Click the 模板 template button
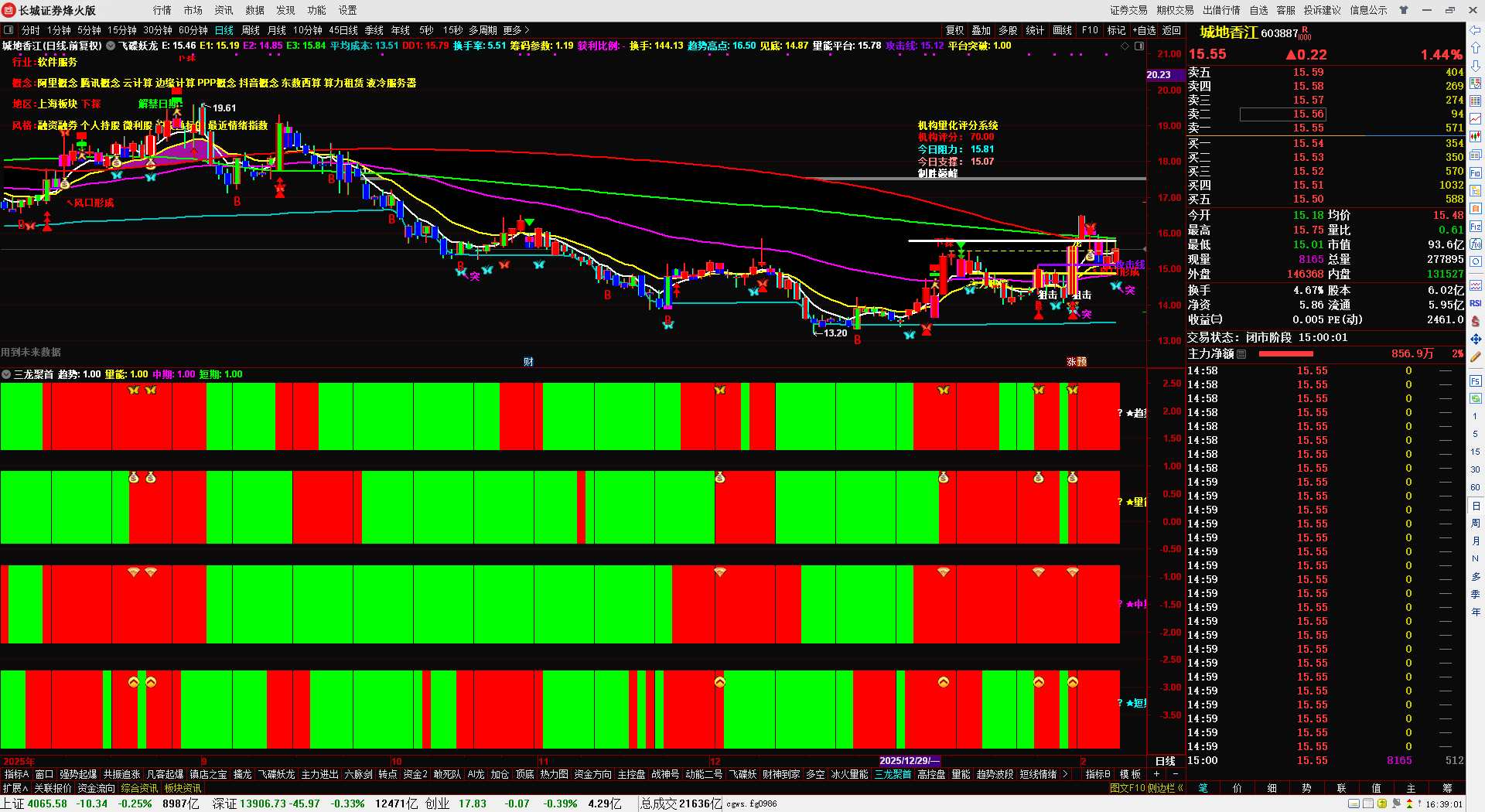This screenshot has height=812, width=1485. tap(1131, 774)
